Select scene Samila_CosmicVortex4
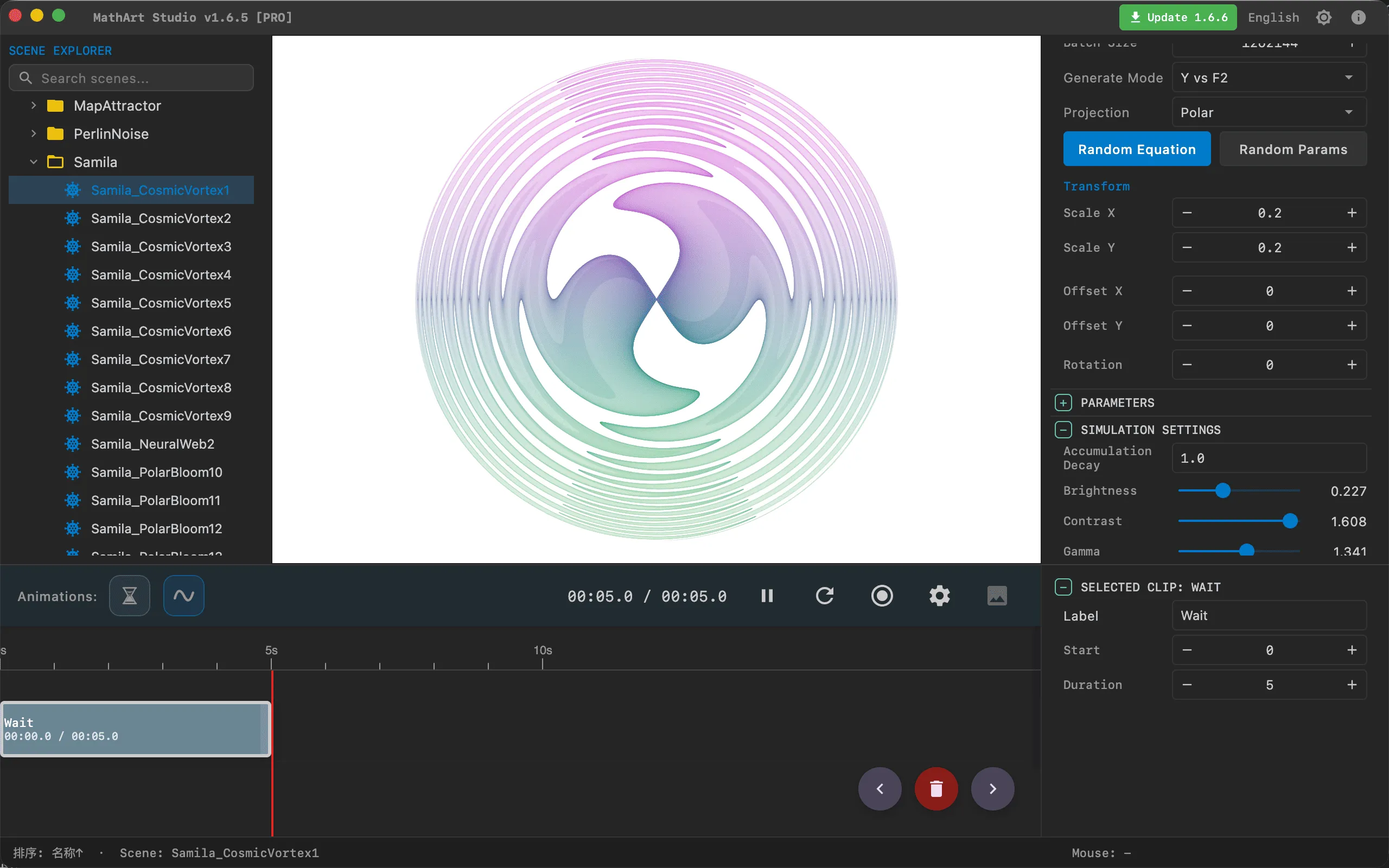The image size is (1389, 868). [131, 275]
